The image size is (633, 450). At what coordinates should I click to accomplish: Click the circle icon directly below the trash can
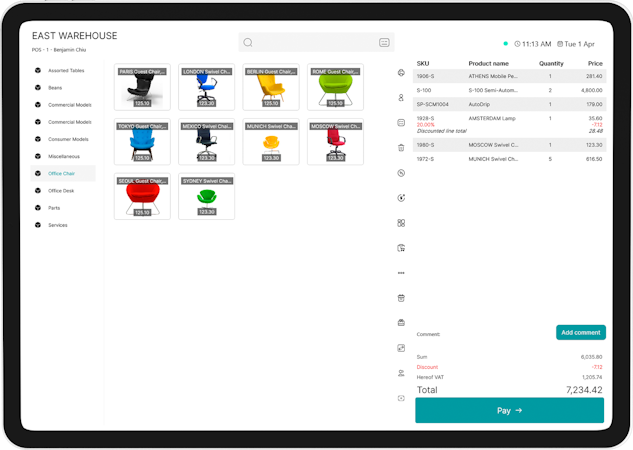click(x=401, y=173)
